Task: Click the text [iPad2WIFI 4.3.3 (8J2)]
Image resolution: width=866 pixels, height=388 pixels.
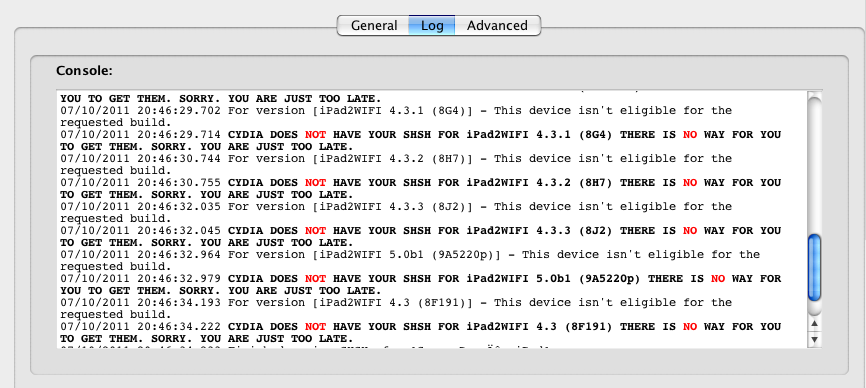Action: click(x=393, y=207)
